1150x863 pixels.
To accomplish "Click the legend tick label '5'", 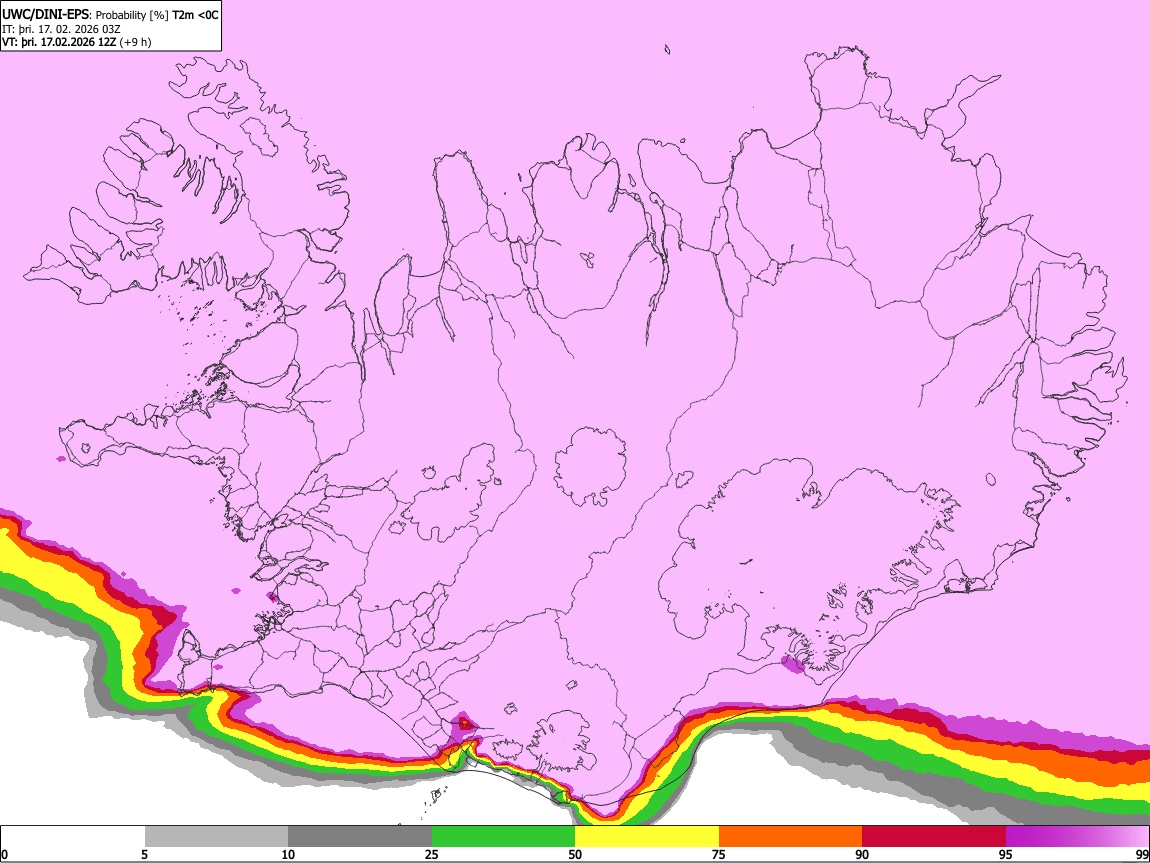I will pyautogui.click(x=144, y=854).
